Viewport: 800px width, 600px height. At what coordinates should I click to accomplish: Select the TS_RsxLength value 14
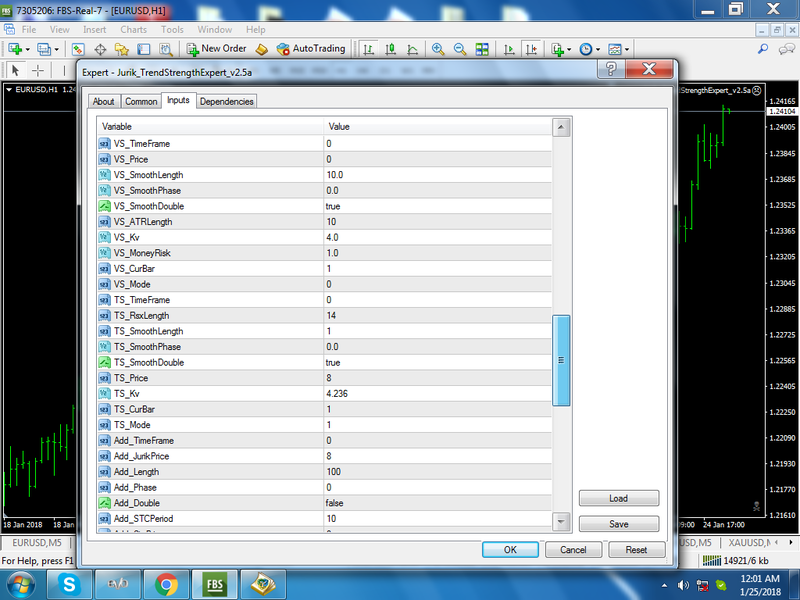pyautogui.click(x=438, y=315)
